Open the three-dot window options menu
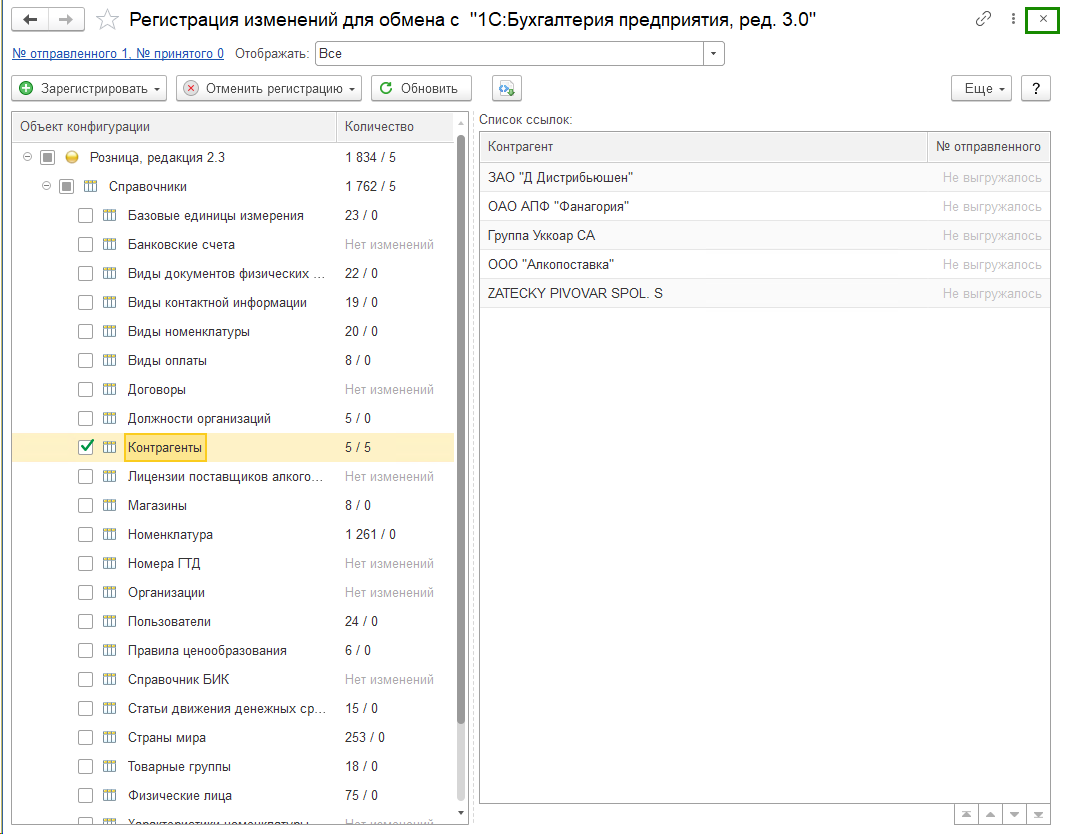1069x834 pixels. [1012, 19]
